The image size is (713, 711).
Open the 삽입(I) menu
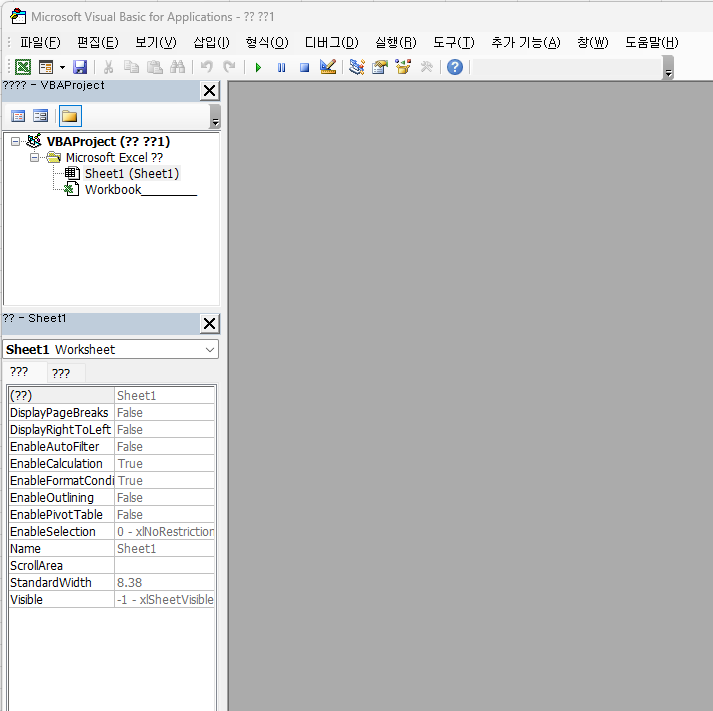point(211,43)
